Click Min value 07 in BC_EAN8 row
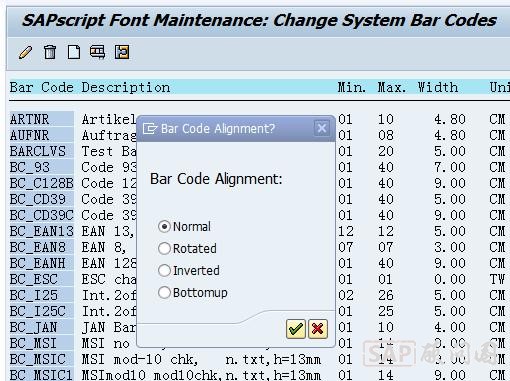Image resolution: width=510 pixels, height=381 pixels. 346,247
